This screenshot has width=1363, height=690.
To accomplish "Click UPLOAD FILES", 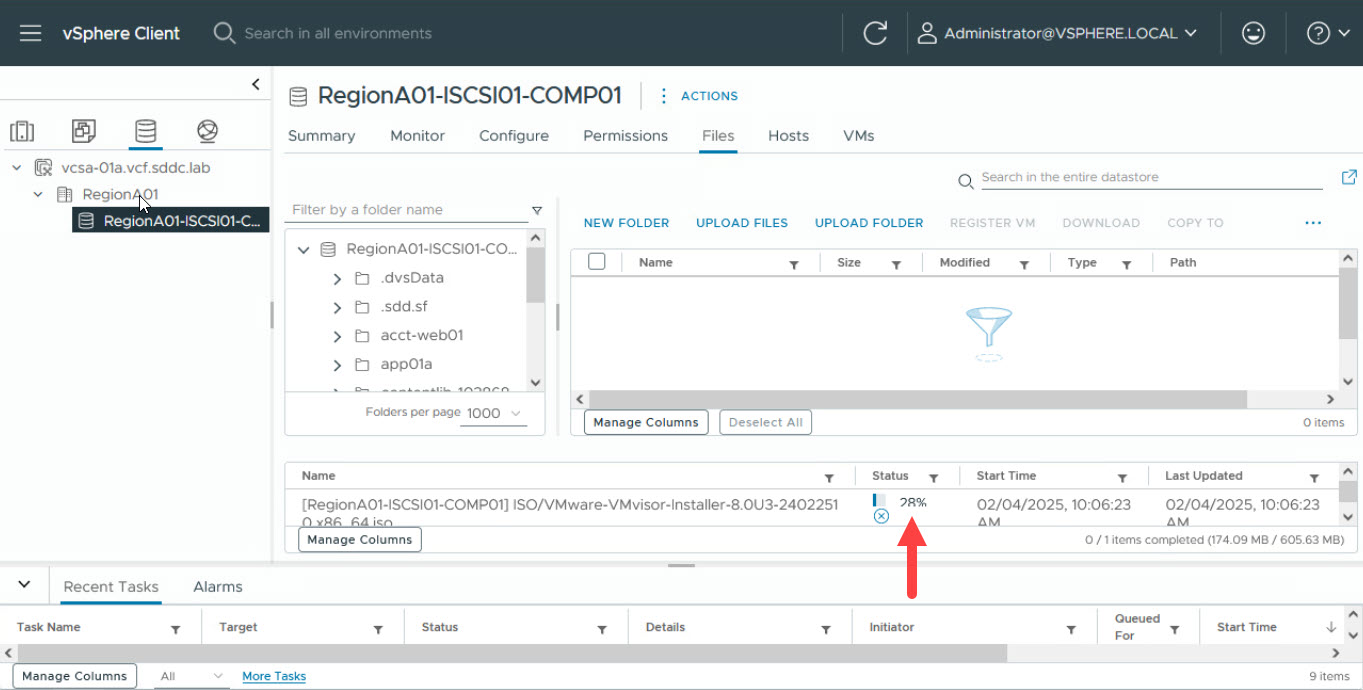I will tap(742, 223).
